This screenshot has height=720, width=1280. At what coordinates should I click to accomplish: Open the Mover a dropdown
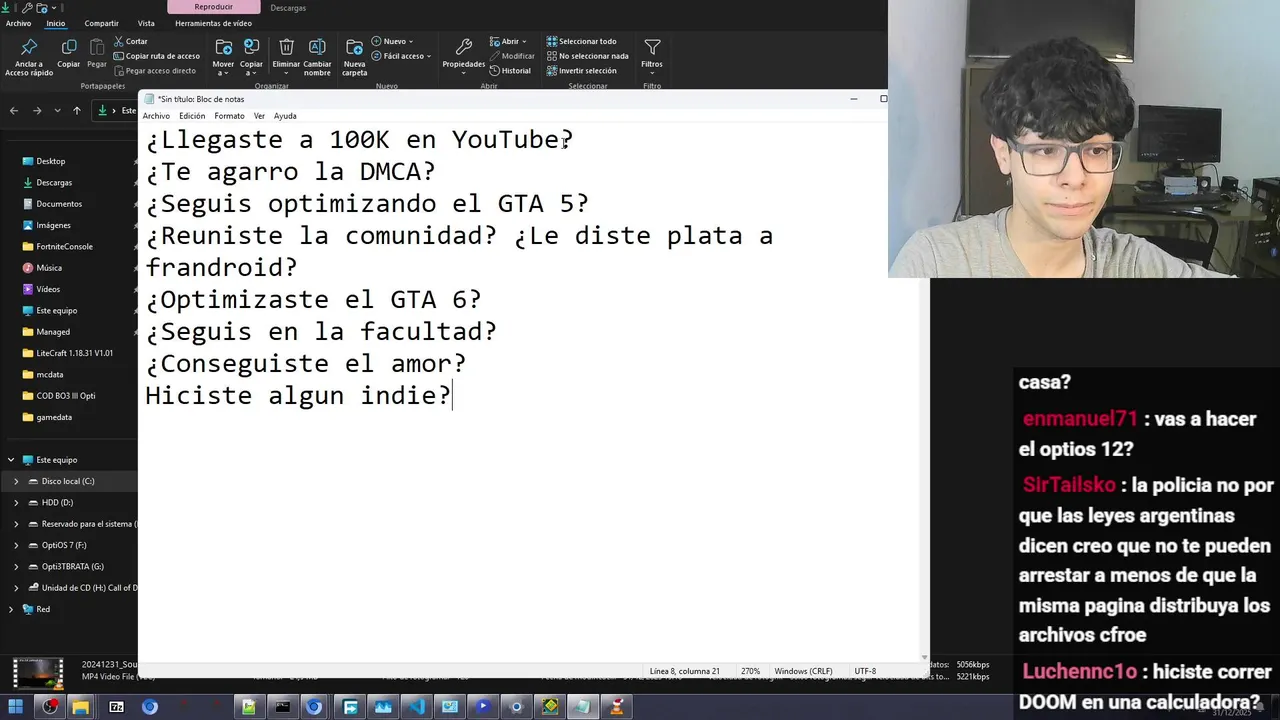coord(223,57)
